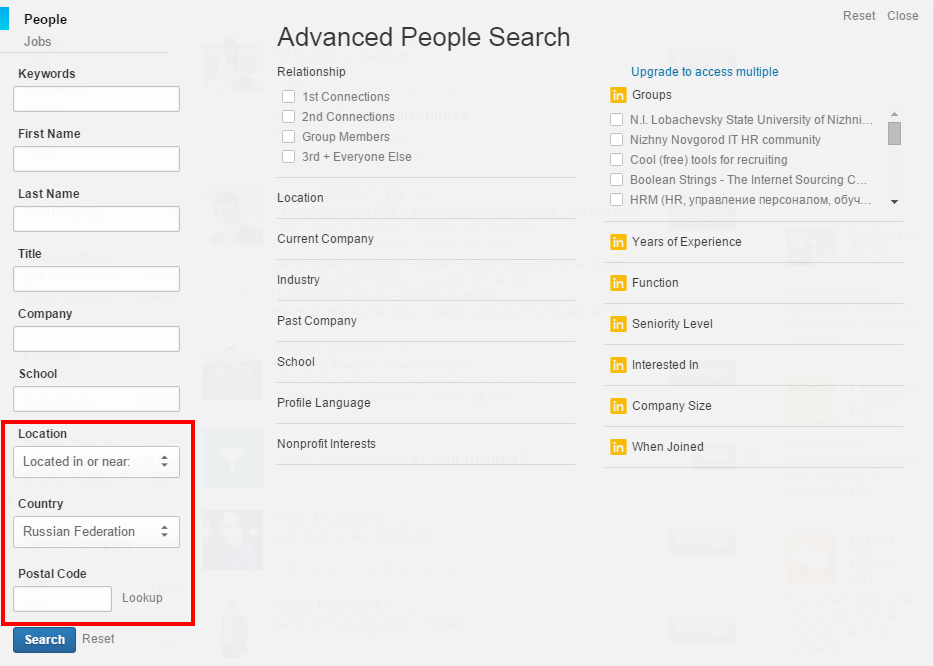Select the People search tab
The width and height of the screenshot is (934, 666).
point(45,20)
